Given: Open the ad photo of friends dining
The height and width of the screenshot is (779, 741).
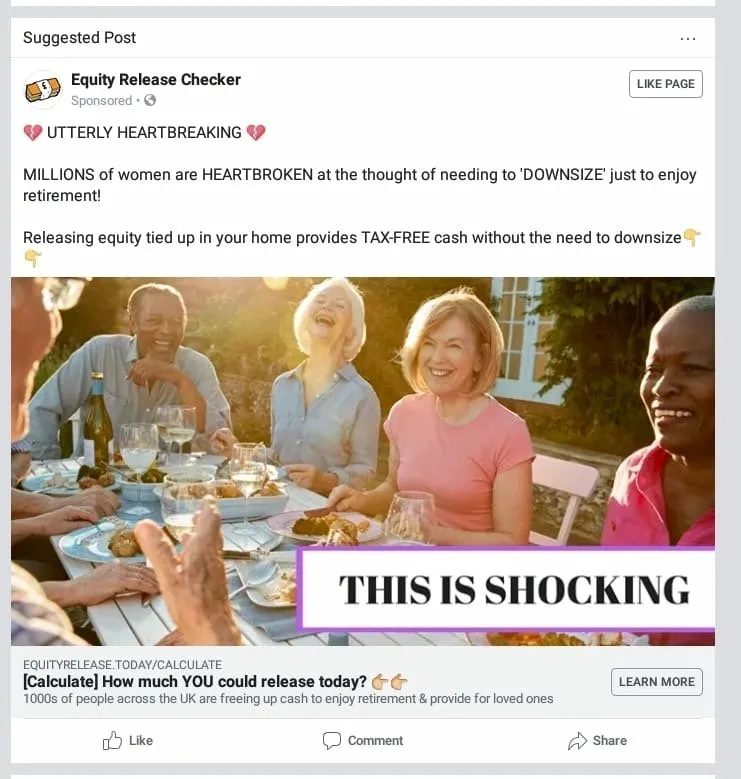Looking at the screenshot, I should pyautogui.click(x=363, y=461).
